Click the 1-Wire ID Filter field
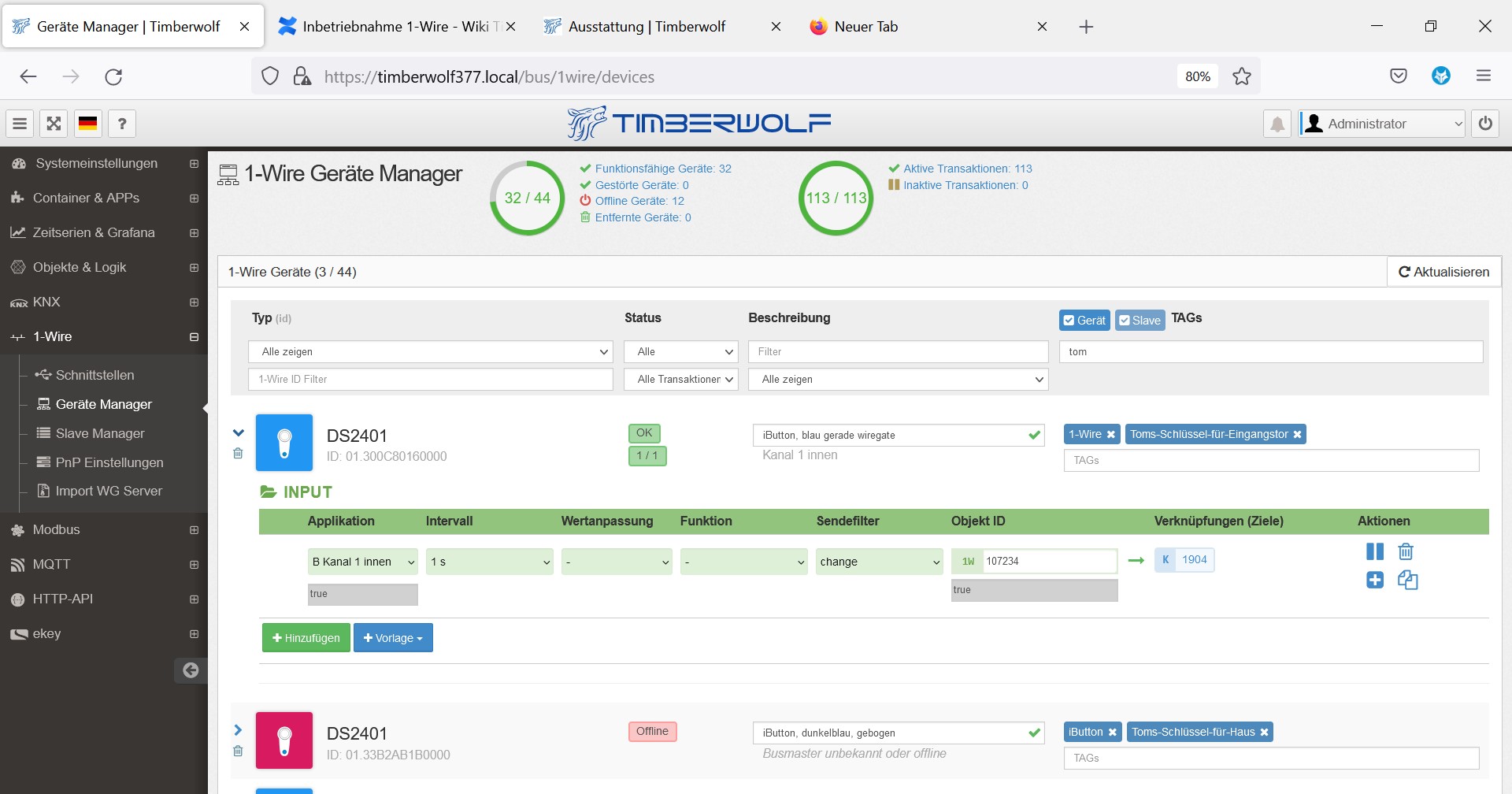1512x794 pixels. point(431,380)
